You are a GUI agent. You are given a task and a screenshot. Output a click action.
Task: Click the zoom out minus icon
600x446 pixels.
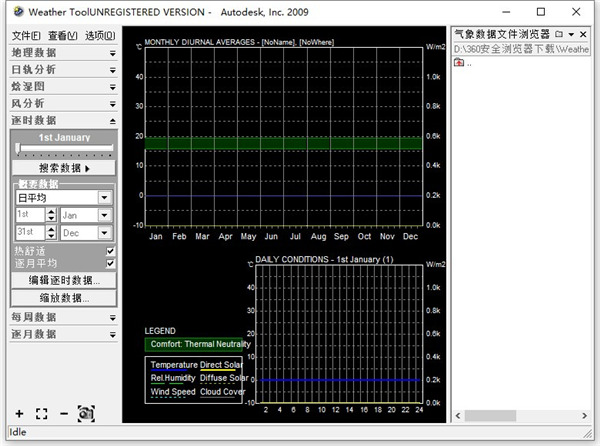63,413
